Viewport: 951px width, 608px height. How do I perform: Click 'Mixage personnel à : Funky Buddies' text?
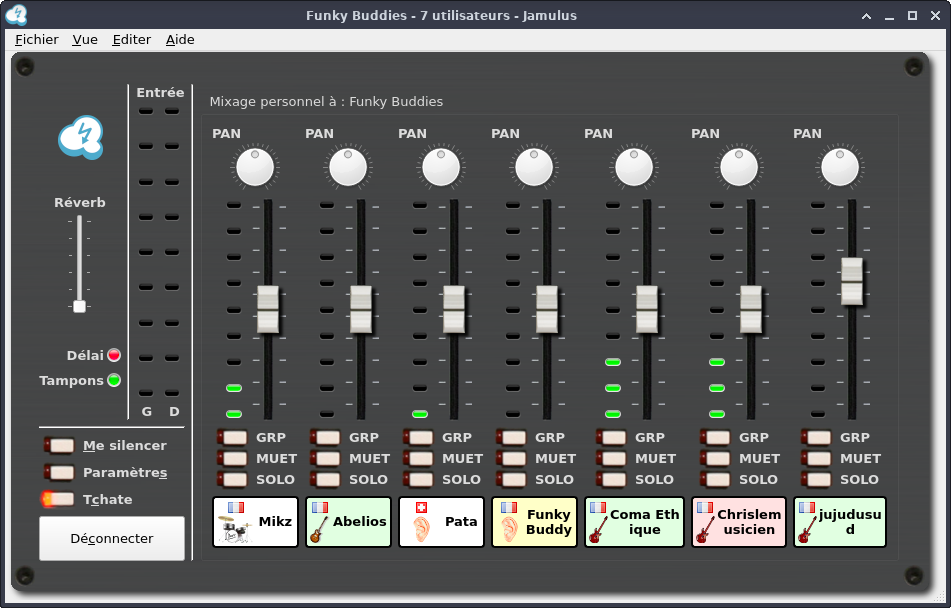pos(326,101)
